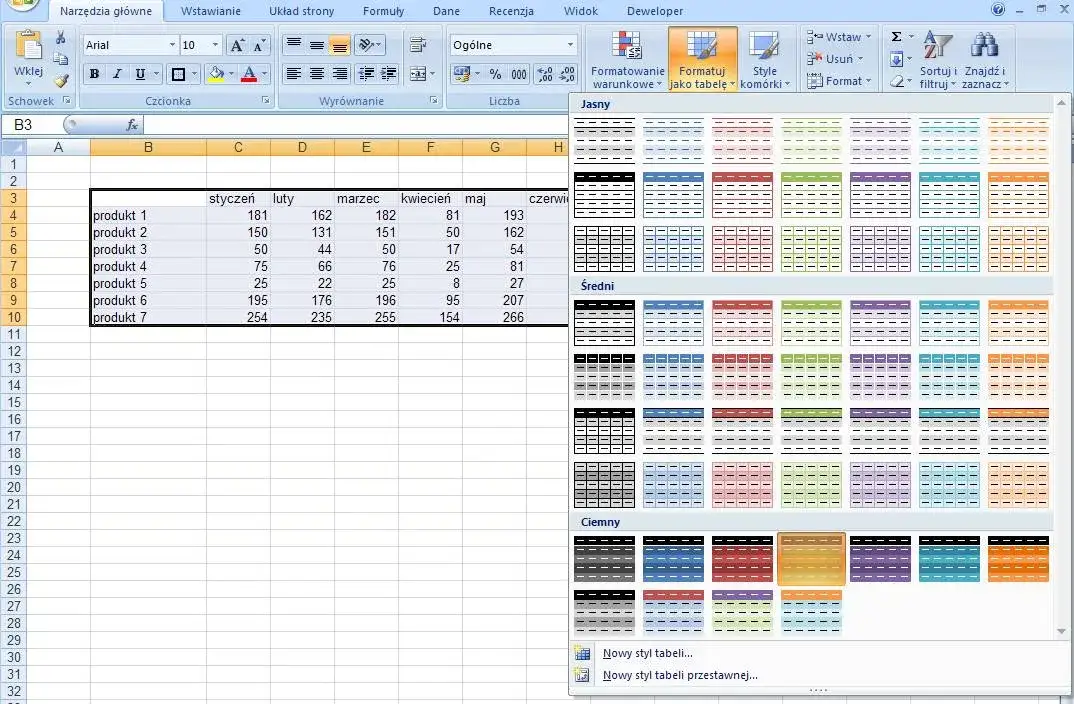This screenshot has height=704, width=1074.
Task: Open Sortuj i filtruj tool
Action: (938, 60)
